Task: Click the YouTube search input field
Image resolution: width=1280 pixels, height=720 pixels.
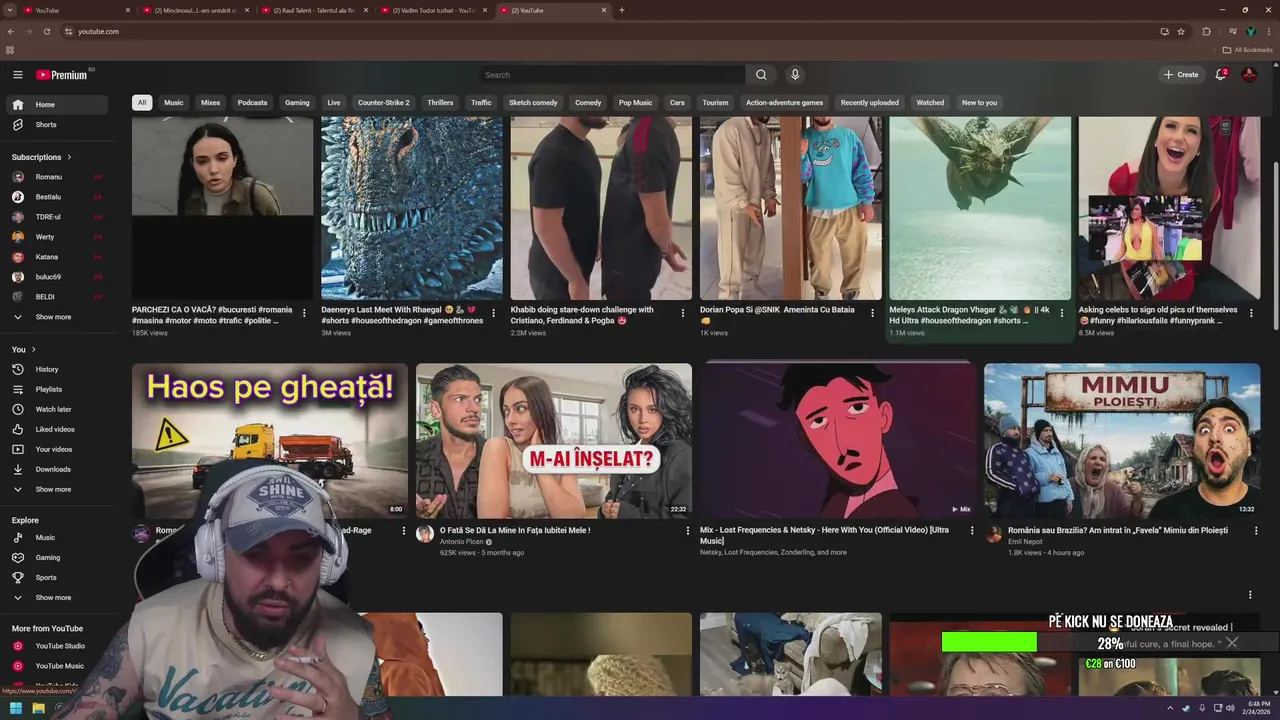Action: (612, 75)
